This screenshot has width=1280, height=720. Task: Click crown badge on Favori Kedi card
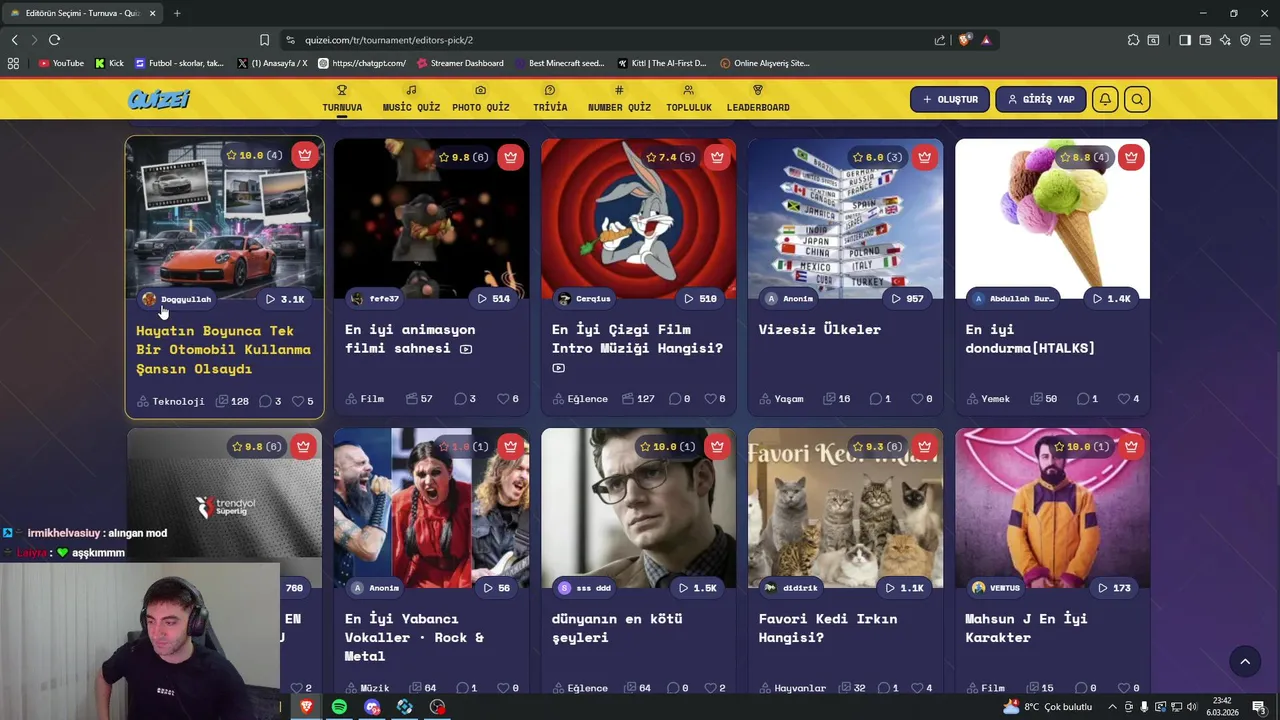924,446
